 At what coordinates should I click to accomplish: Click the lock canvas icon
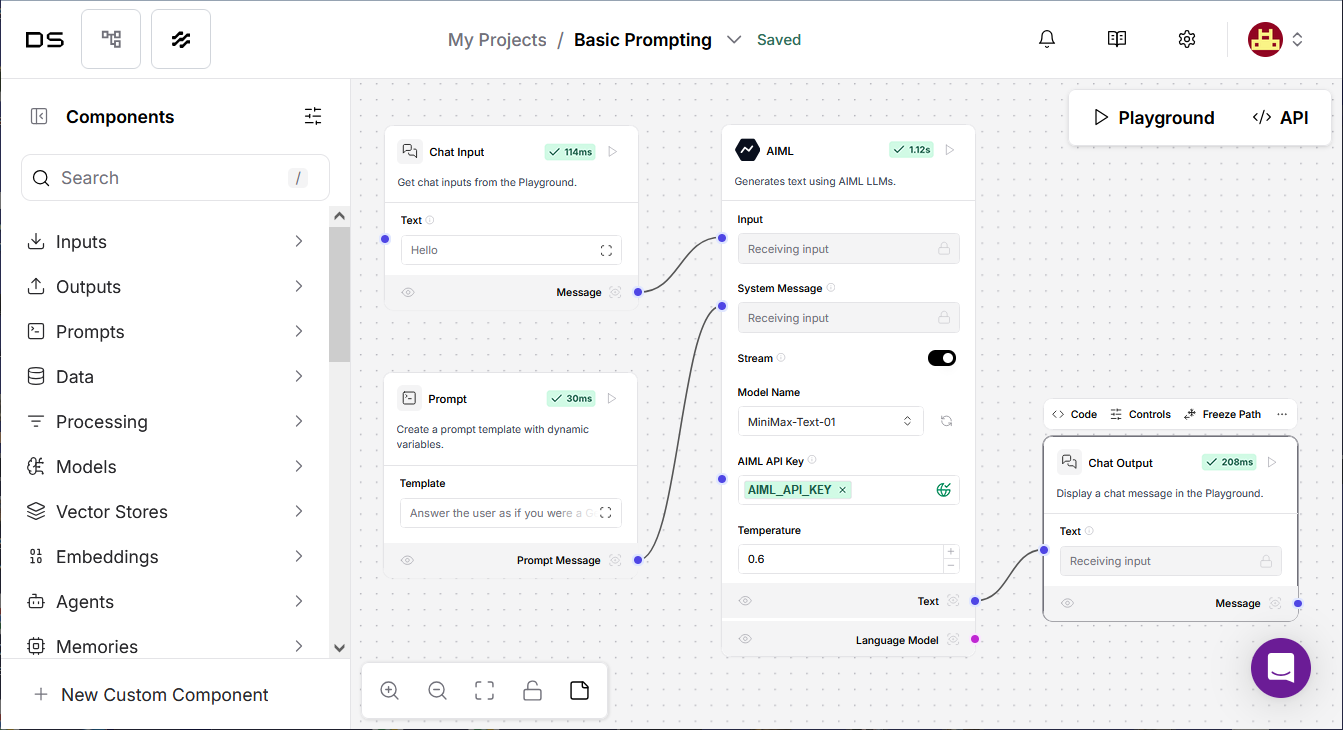(x=533, y=691)
